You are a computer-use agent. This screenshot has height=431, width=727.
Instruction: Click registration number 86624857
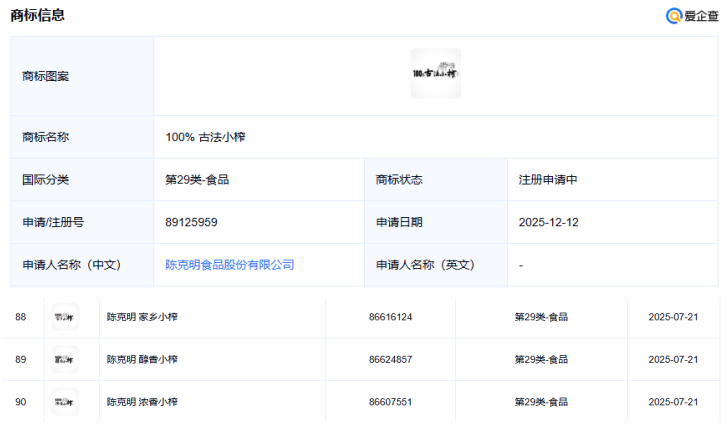tap(390, 359)
